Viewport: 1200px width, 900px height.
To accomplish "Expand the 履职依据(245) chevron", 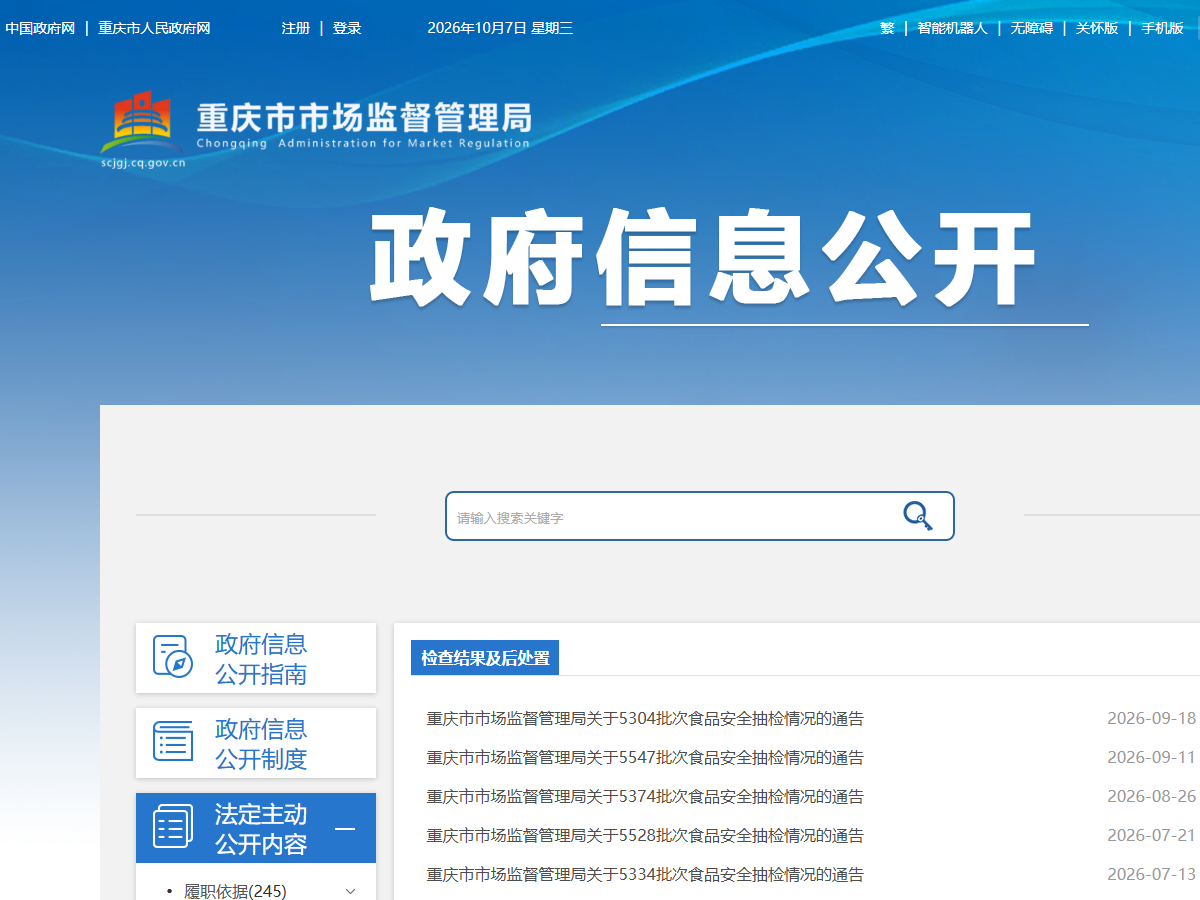I will pyautogui.click(x=350, y=891).
